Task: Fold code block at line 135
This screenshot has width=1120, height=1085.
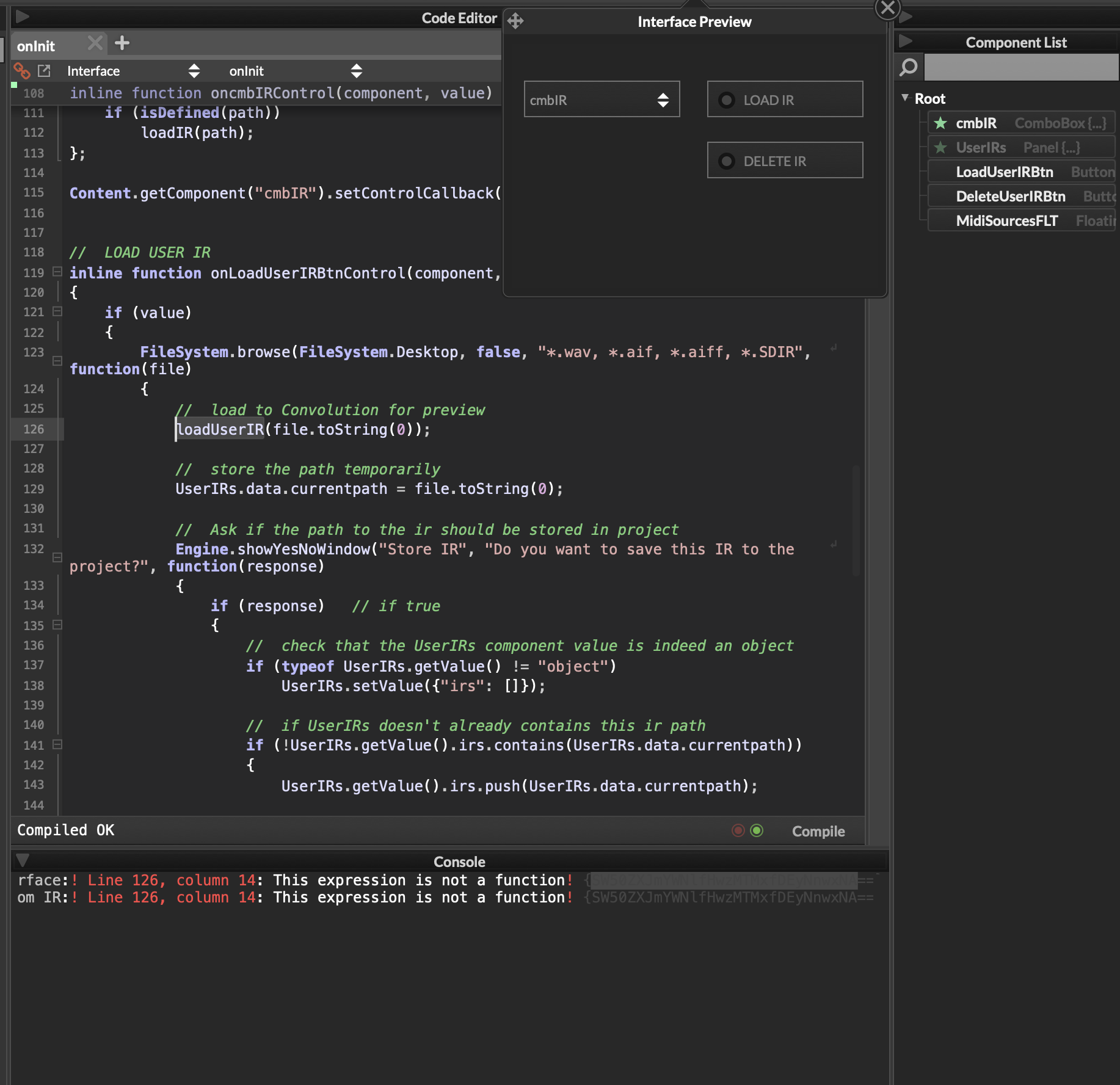Action: (x=57, y=625)
